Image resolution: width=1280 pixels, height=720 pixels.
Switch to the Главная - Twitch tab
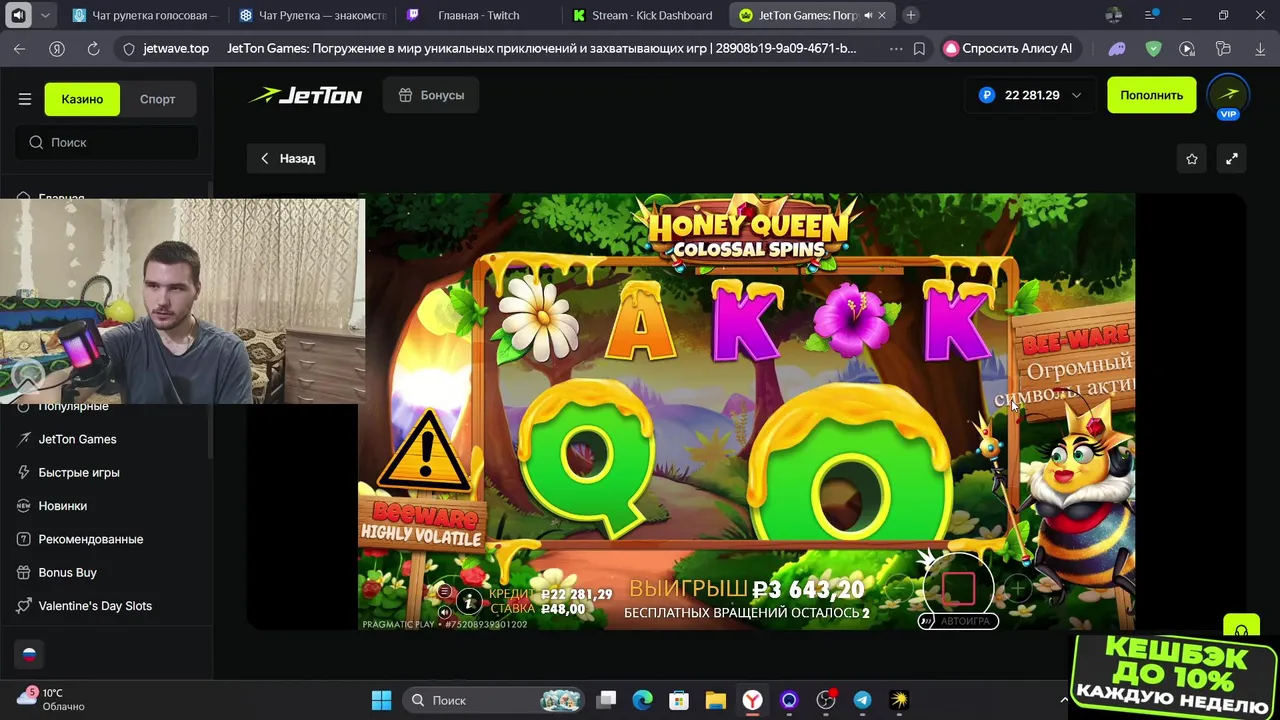478,15
